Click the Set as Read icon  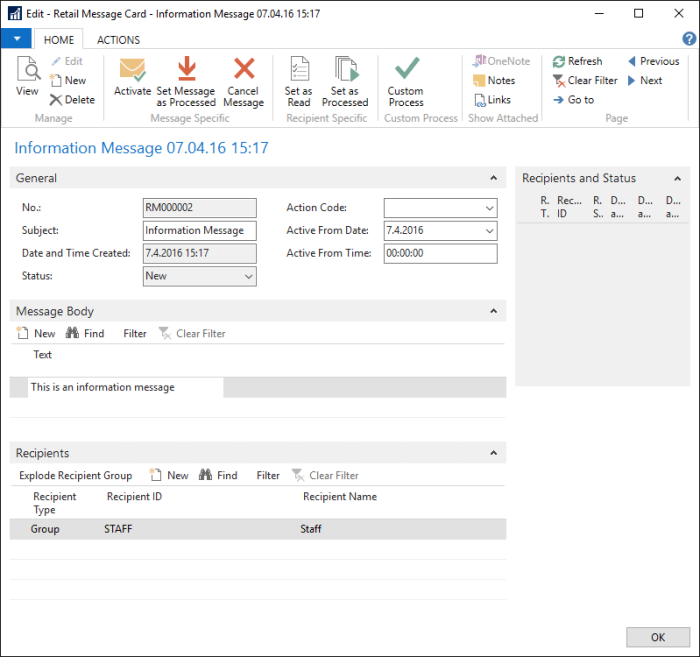tap(299, 70)
